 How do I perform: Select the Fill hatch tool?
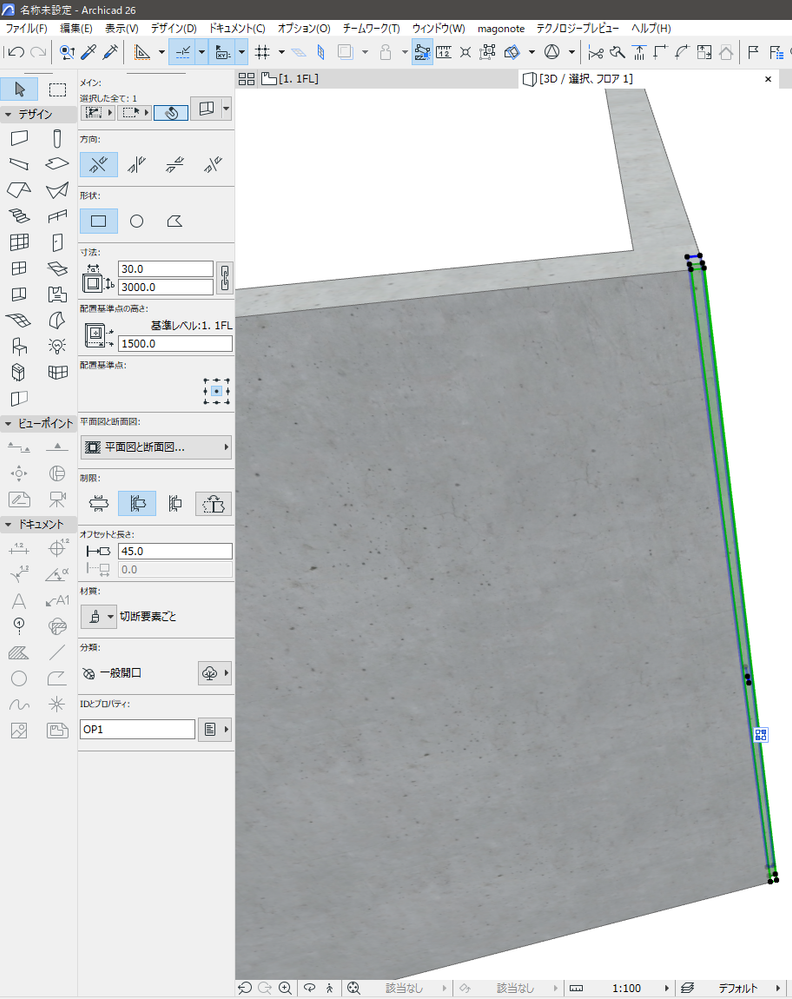point(19,652)
